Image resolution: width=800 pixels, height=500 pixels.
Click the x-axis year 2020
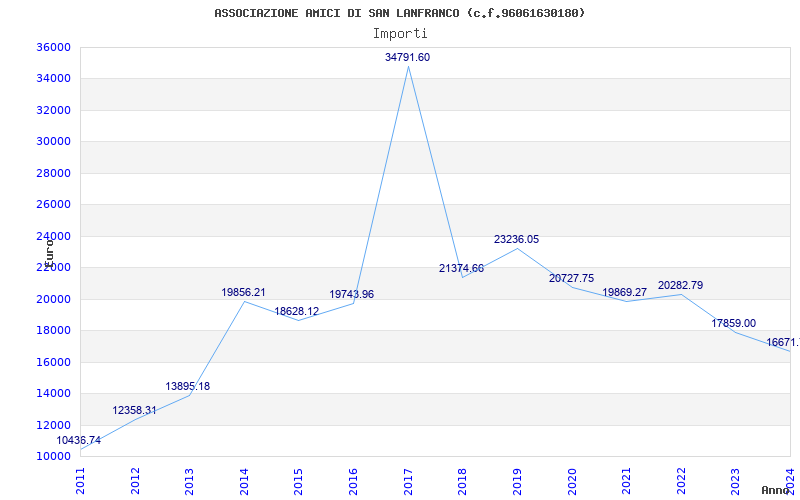(x=571, y=481)
